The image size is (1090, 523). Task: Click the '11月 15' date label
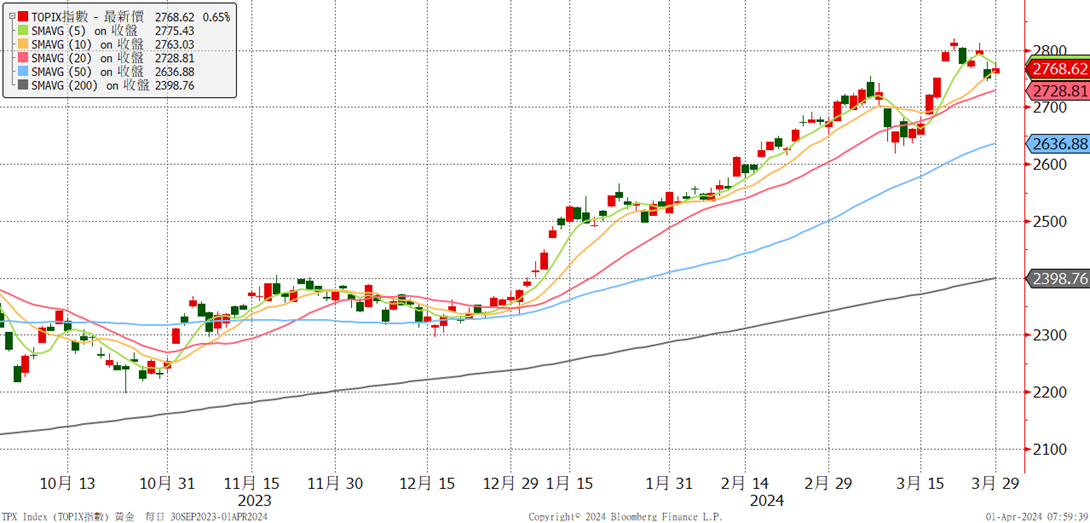tap(250, 483)
